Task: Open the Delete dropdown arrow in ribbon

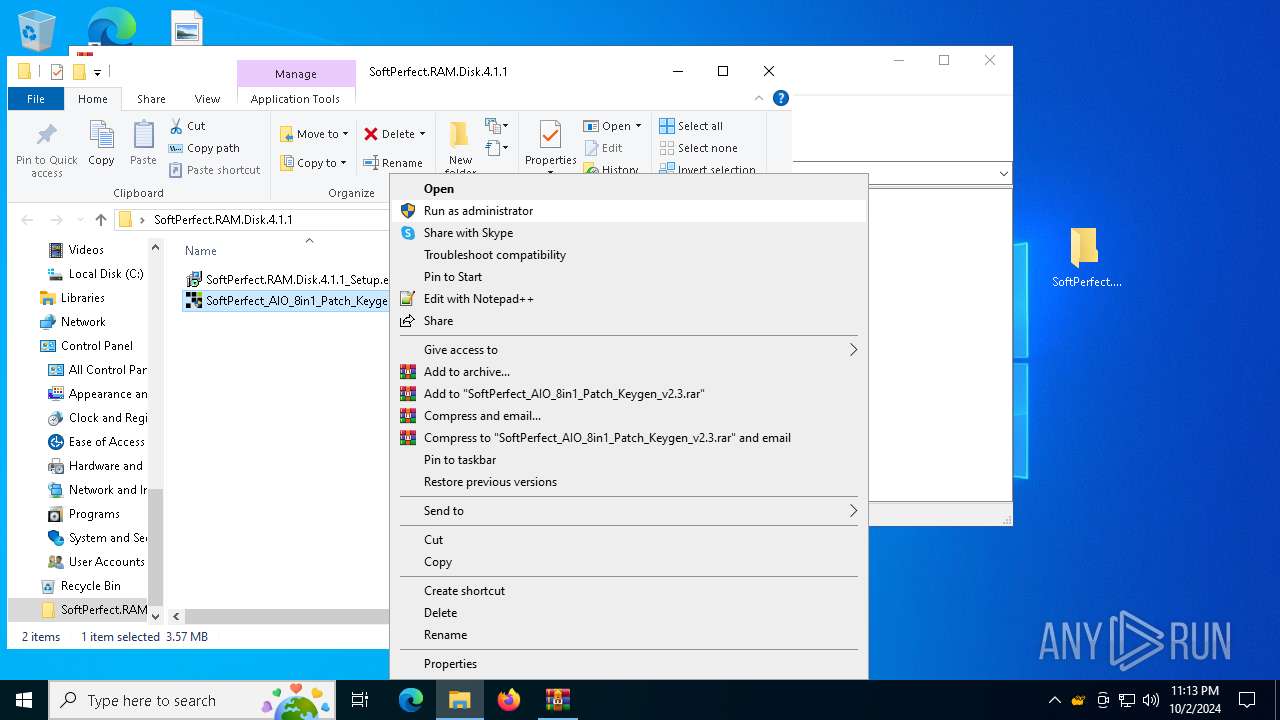Action: tap(422, 134)
